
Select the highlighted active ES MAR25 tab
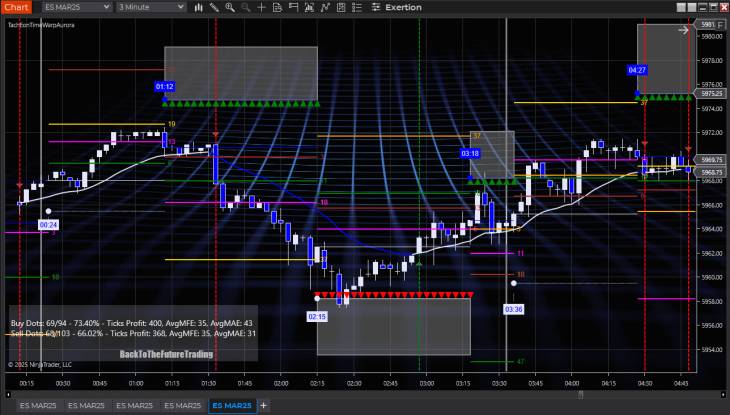(x=230, y=406)
